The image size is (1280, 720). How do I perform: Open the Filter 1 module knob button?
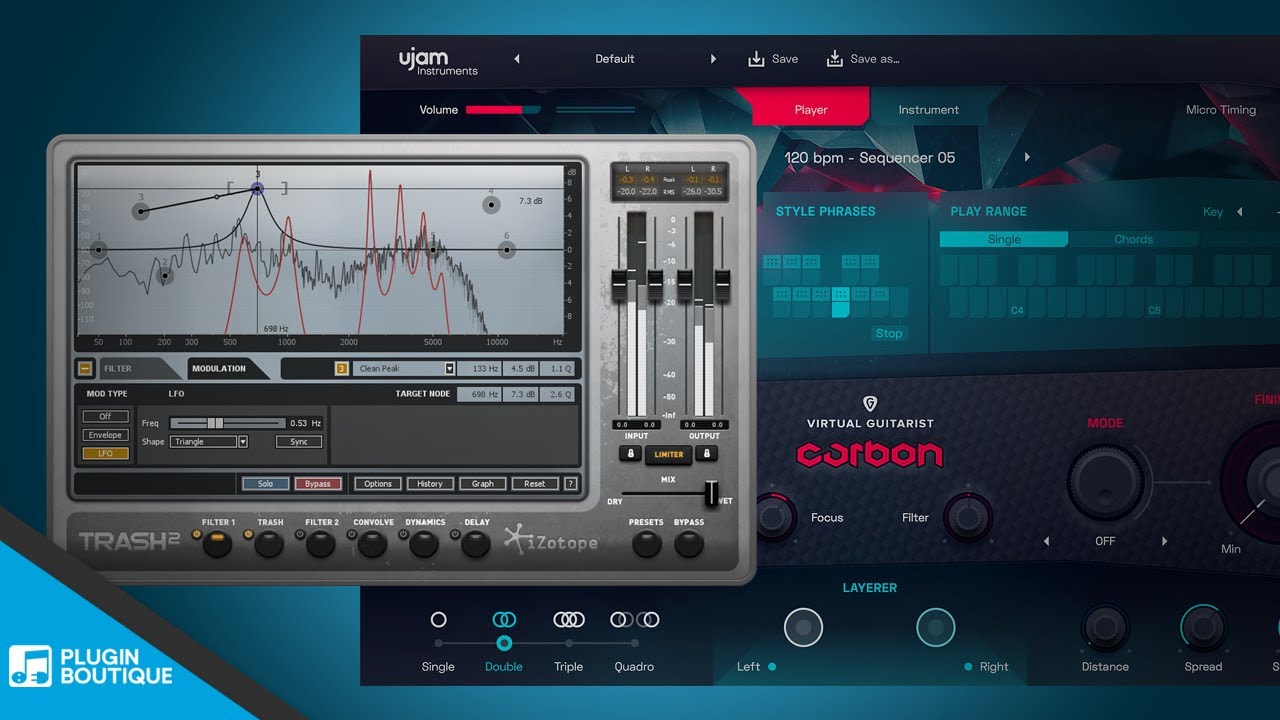click(217, 545)
